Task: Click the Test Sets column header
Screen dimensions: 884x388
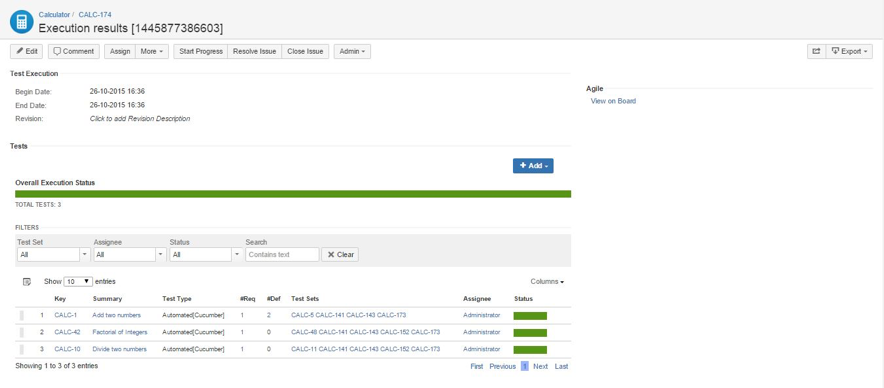Action: (305, 299)
